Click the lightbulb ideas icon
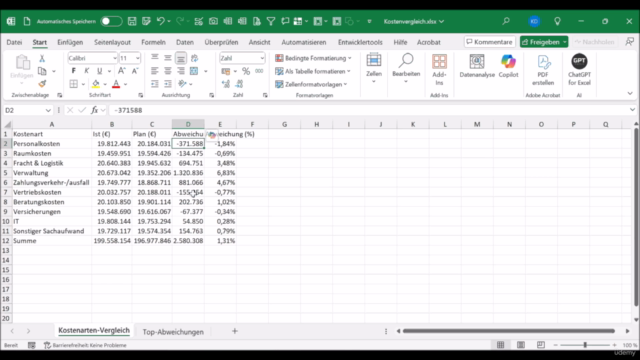This screenshot has width=640, height=360. [557, 21]
